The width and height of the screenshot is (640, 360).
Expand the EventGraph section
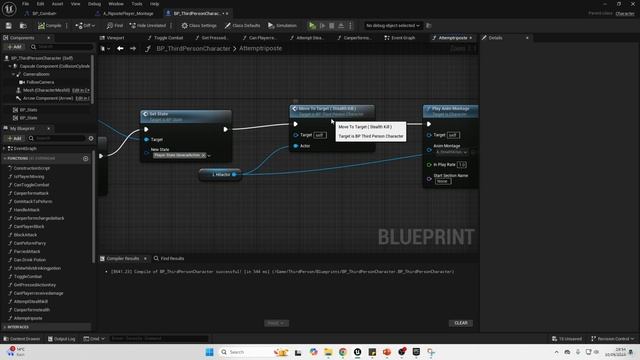click(x=4, y=149)
